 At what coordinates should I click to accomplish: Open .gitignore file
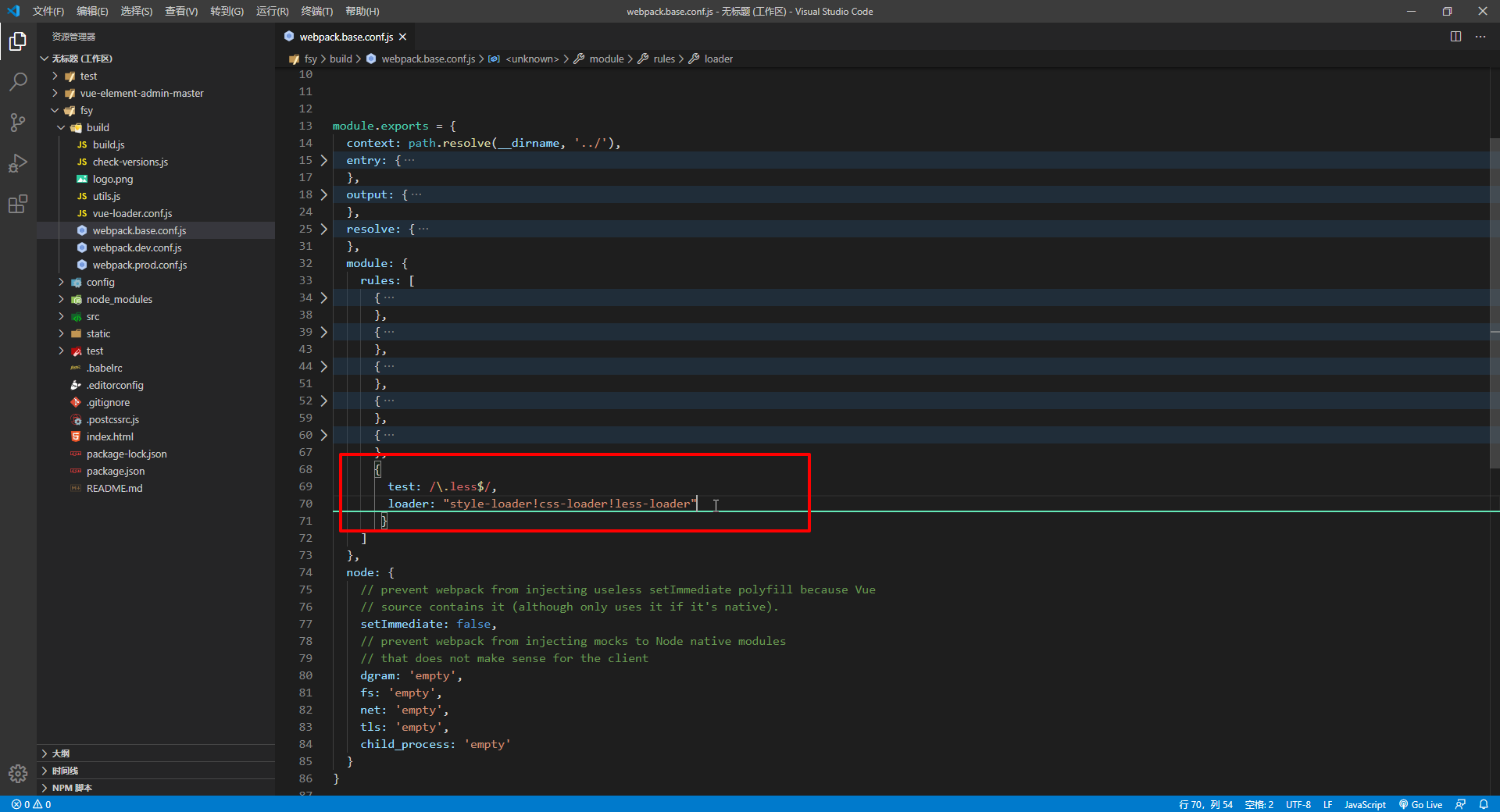point(155,402)
